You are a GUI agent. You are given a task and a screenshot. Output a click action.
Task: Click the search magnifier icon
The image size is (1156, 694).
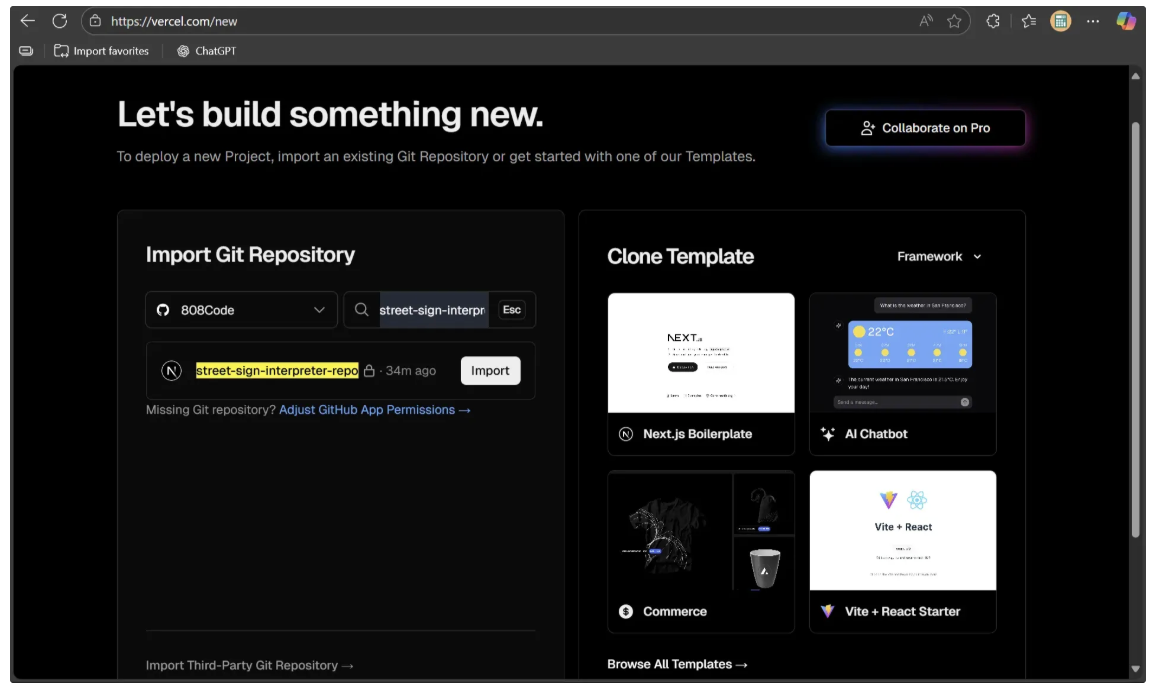click(361, 310)
